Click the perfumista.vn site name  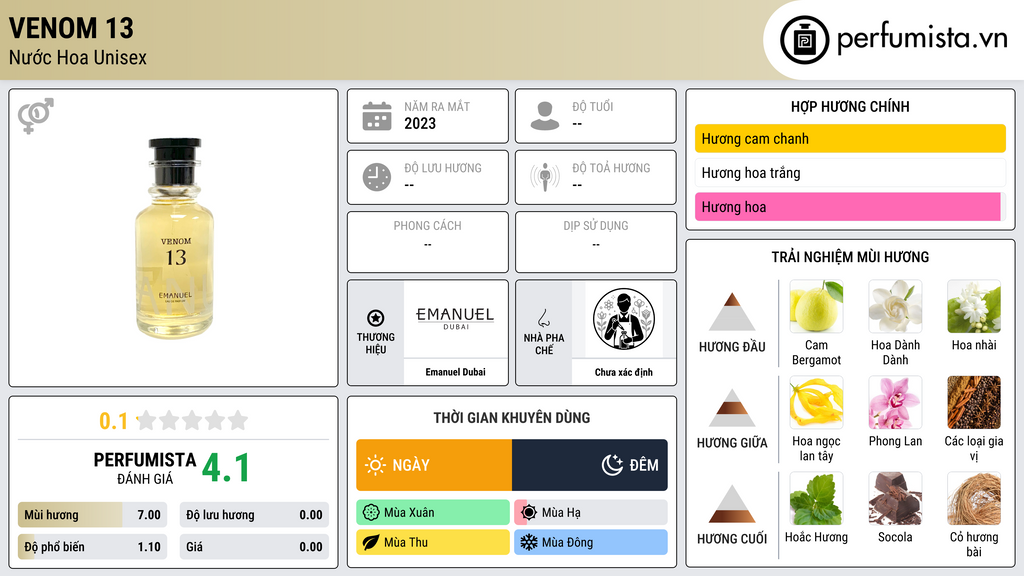tap(922, 38)
